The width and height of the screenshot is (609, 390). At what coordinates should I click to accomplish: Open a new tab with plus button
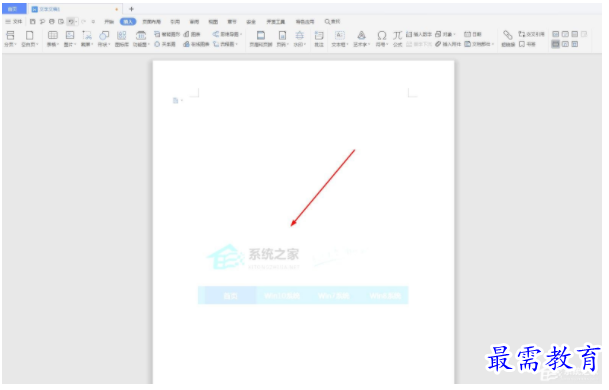click(x=131, y=9)
